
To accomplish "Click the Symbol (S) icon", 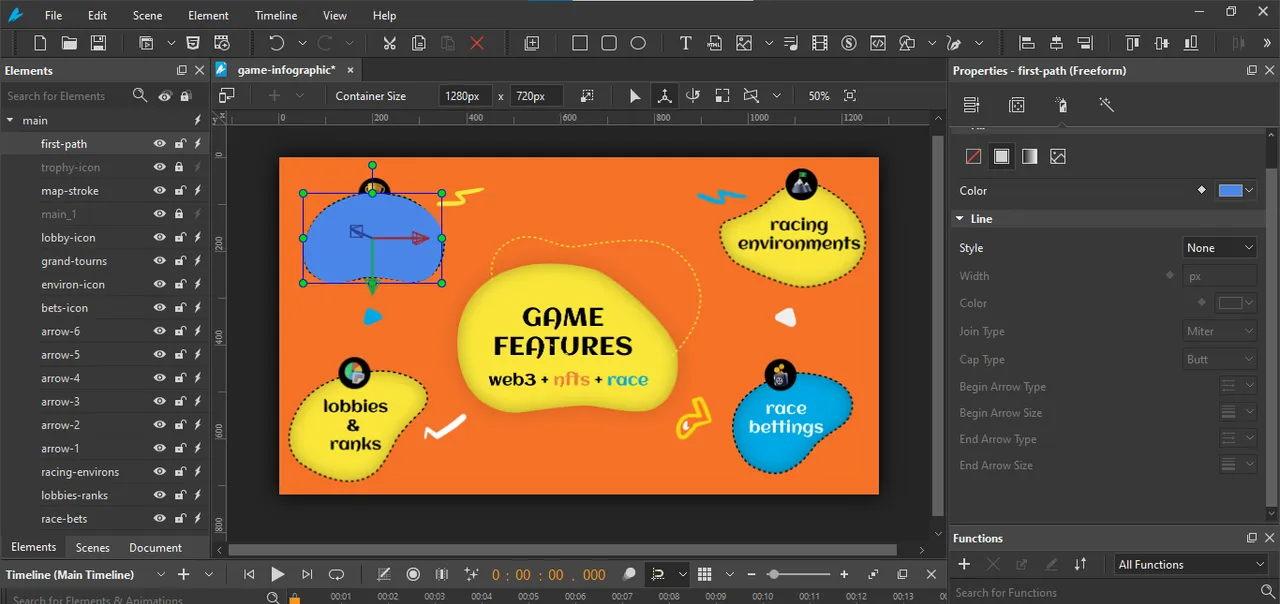I will pyautogui.click(x=849, y=43).
